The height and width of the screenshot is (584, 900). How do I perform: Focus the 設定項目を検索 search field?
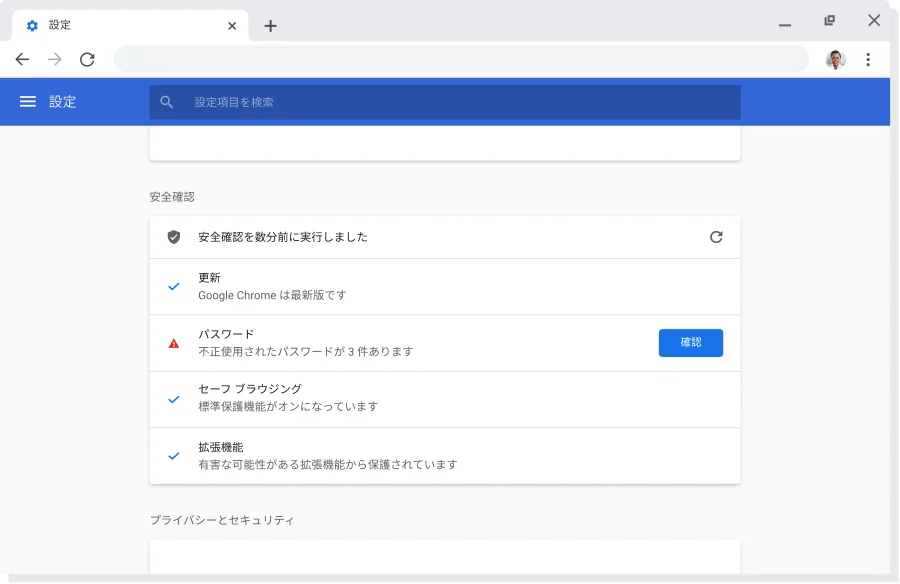point(450,102)
